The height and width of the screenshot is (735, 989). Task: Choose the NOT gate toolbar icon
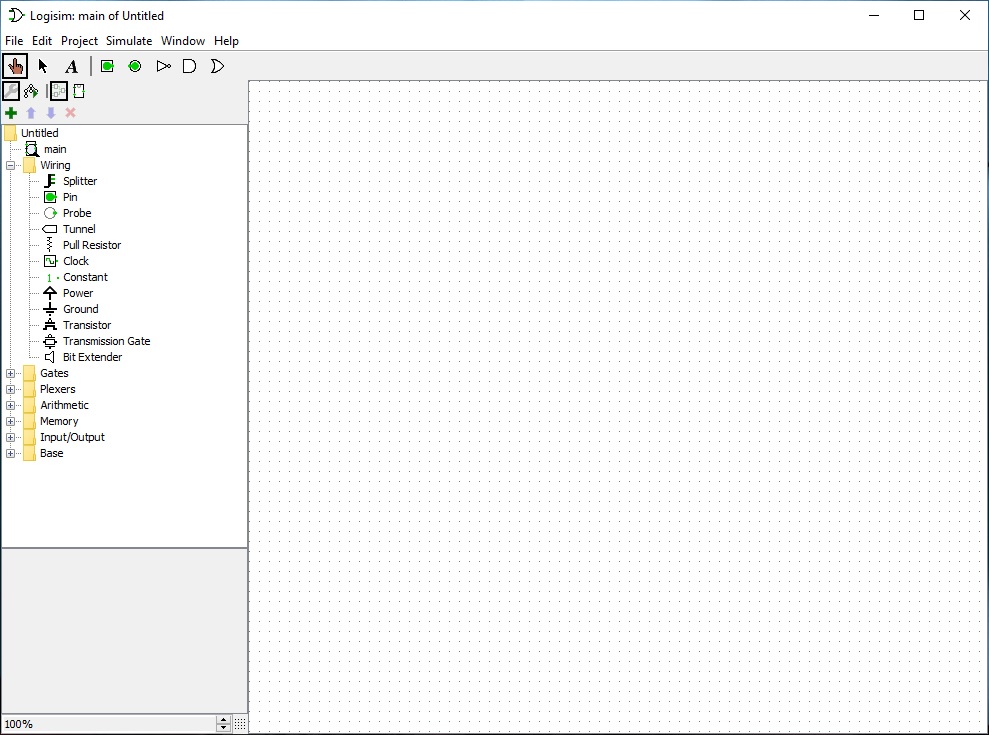point(163,66)
